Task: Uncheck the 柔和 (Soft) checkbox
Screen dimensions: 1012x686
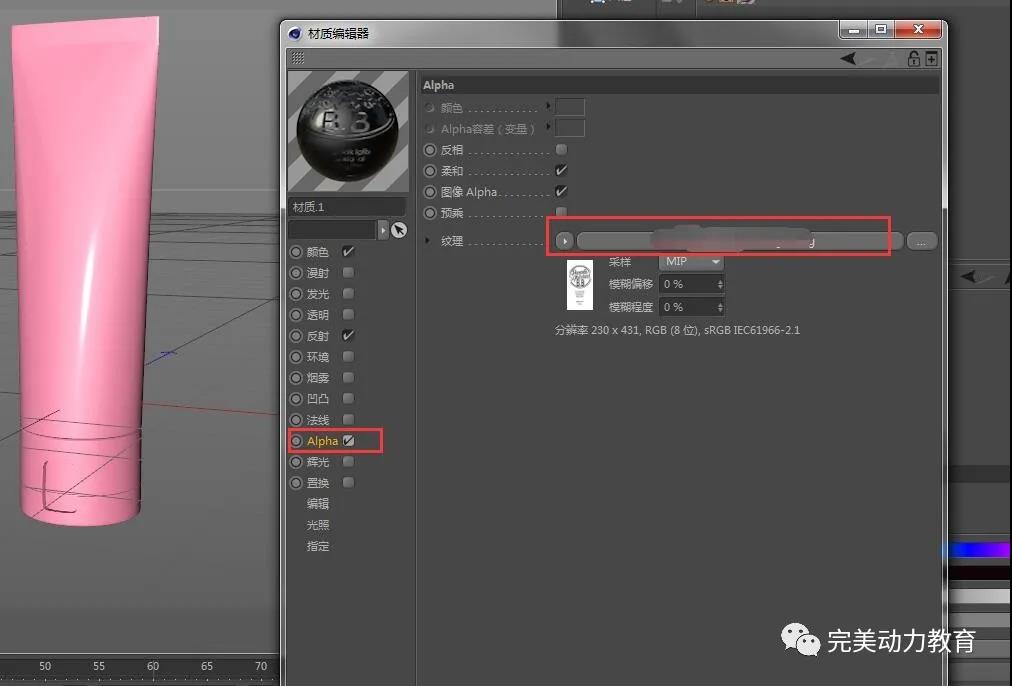Action: tap(561, 171)
